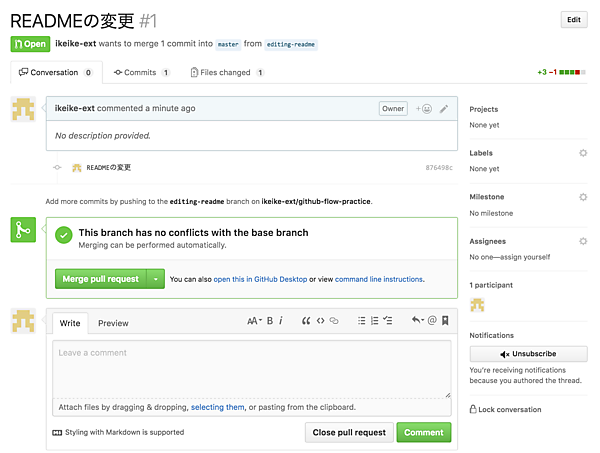Click the bold formatting icon

tap(270, 321)
